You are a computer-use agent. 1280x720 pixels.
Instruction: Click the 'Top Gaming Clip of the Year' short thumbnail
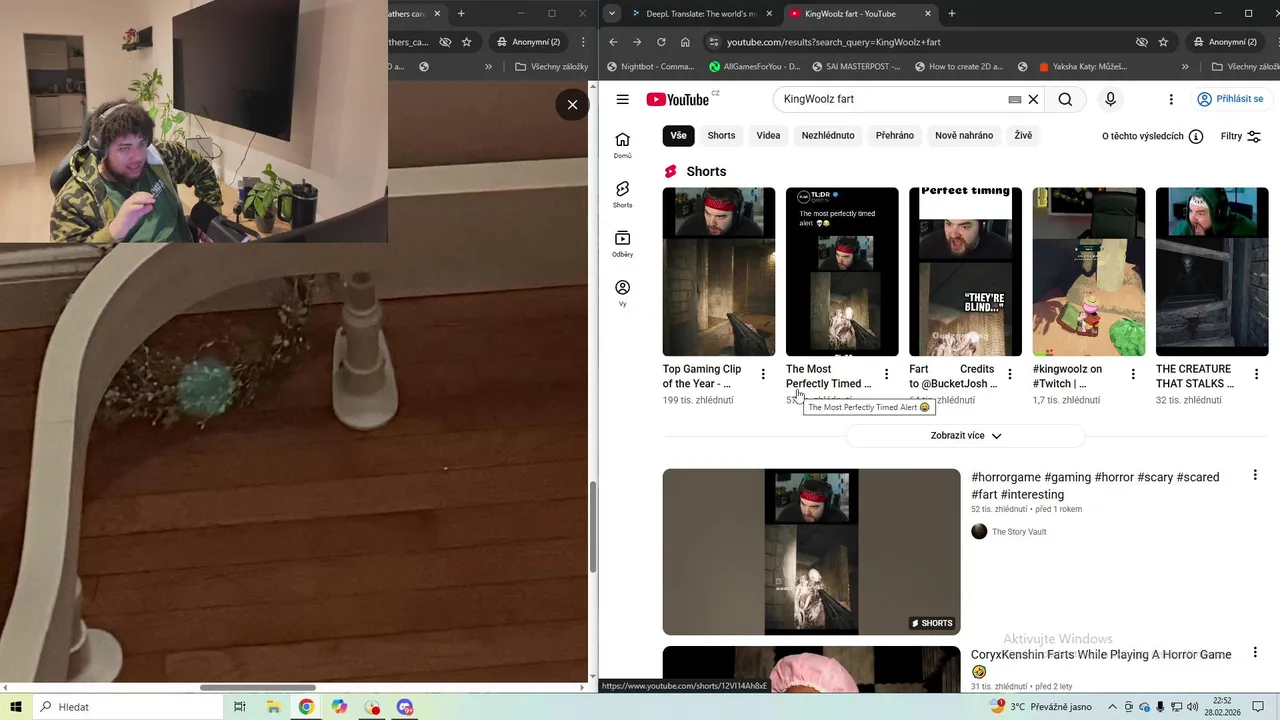[718, 272]
